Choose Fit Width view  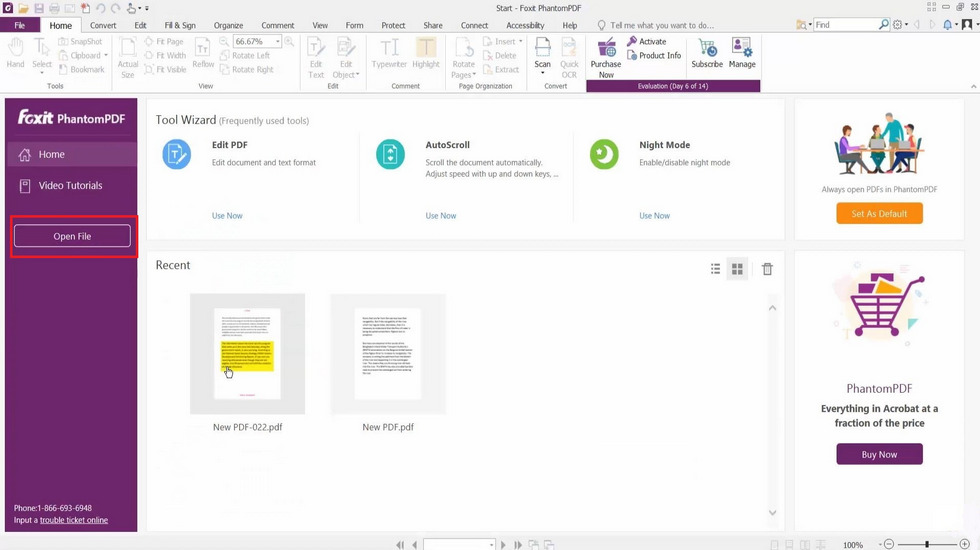pyautogui.click(x=166, y=55)
